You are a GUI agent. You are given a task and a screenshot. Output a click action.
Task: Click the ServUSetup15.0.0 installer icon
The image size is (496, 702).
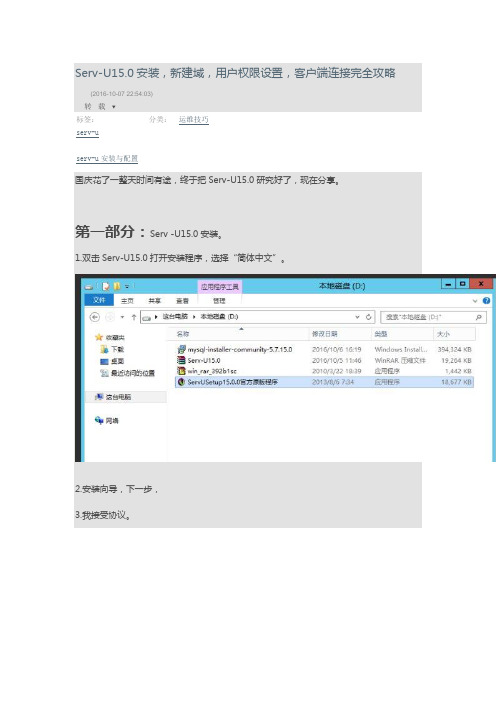pos(181,382)
